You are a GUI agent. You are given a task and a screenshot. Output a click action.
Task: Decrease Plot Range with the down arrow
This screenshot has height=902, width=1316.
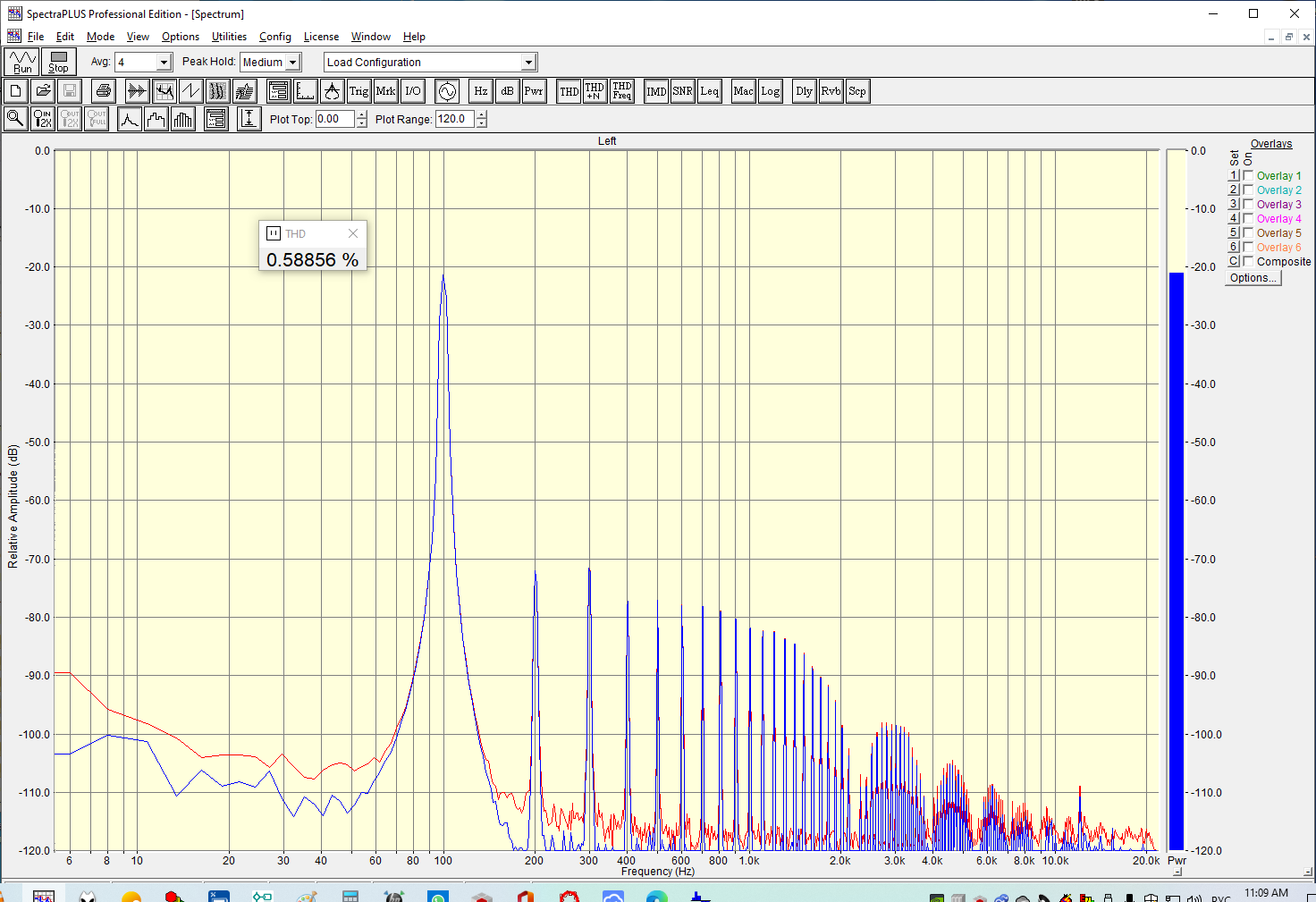(481, 123)
